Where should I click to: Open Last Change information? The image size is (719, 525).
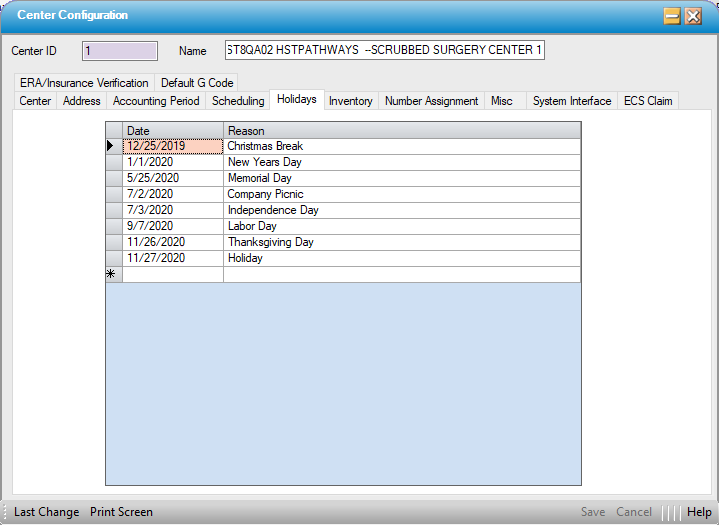tap(46, 512)
